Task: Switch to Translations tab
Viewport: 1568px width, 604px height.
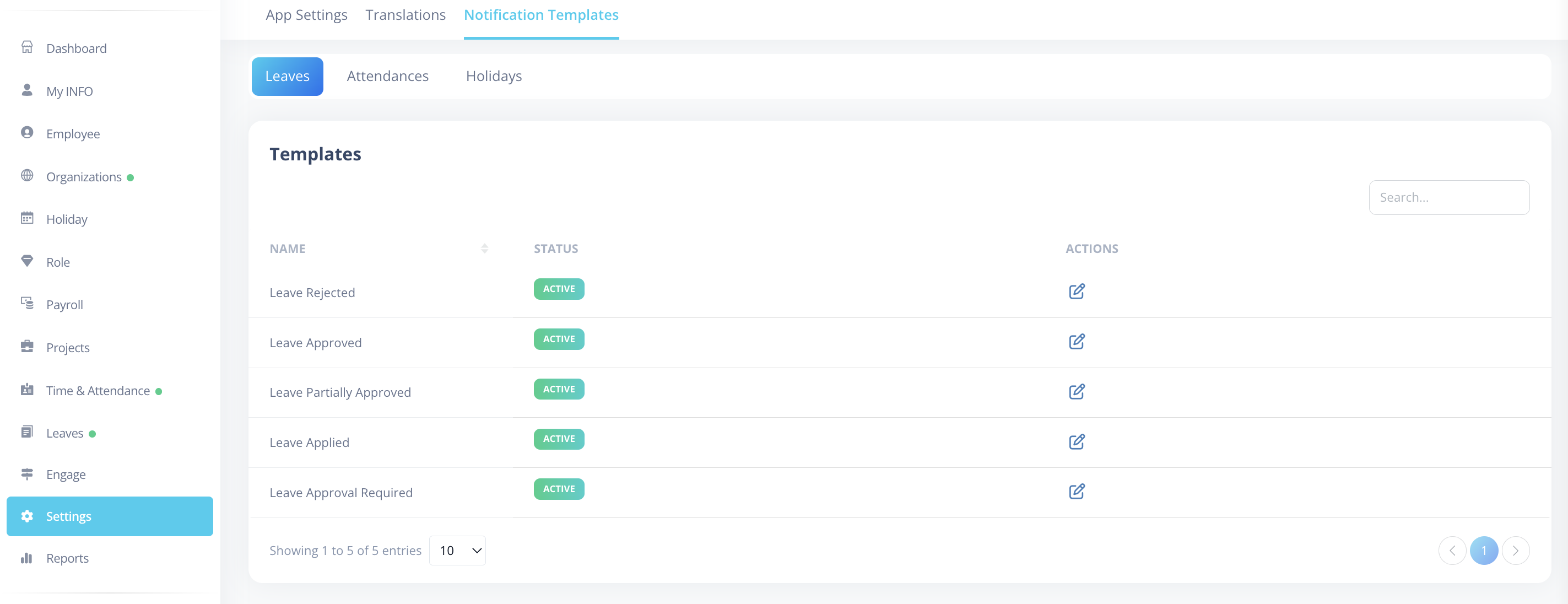Action: (405, 15)
